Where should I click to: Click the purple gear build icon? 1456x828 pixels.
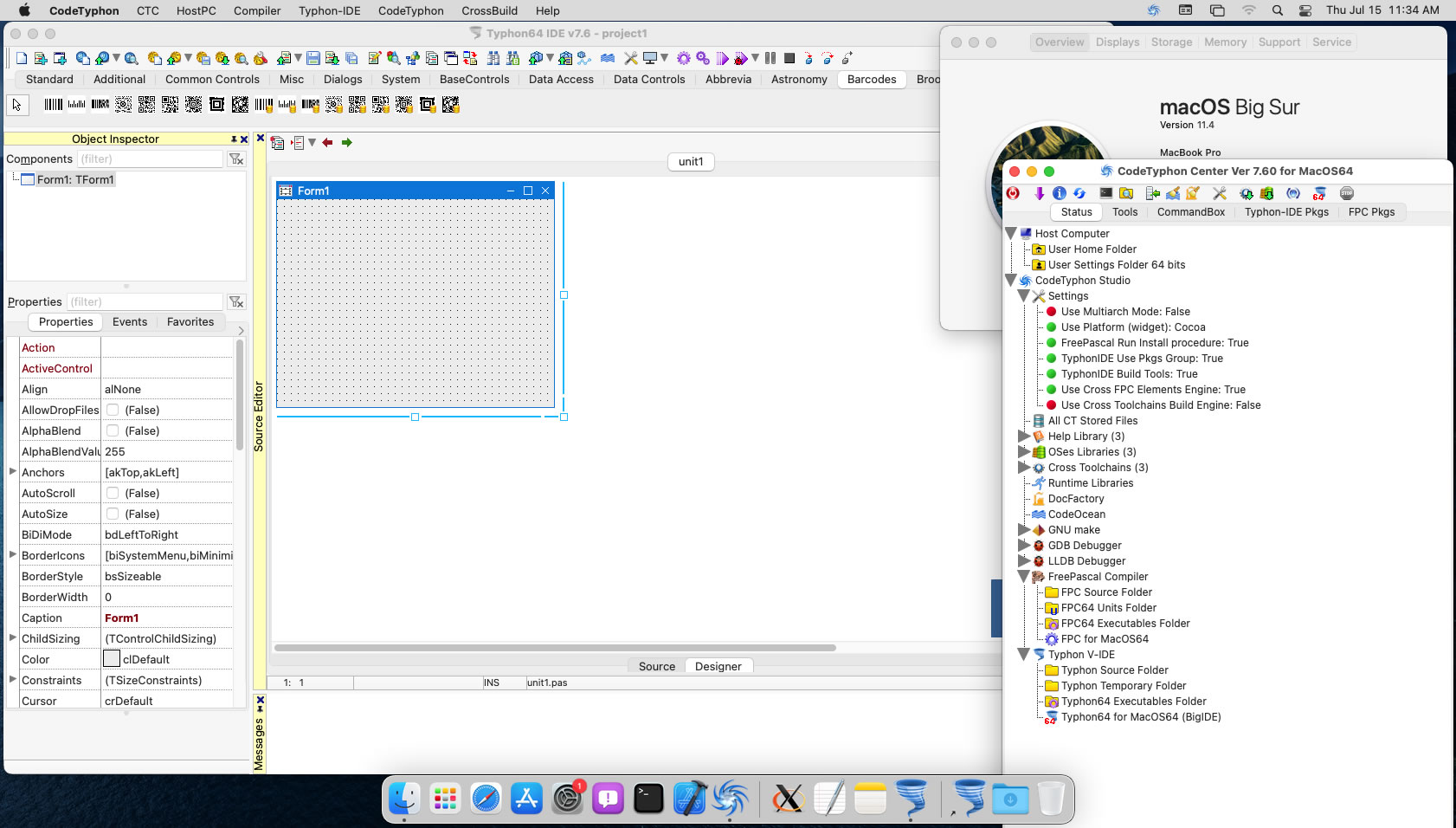tap(684, 58)
